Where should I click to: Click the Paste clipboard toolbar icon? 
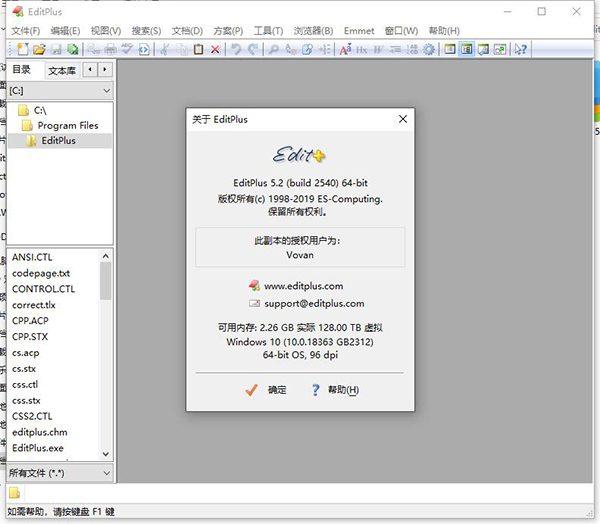[198, 49]
